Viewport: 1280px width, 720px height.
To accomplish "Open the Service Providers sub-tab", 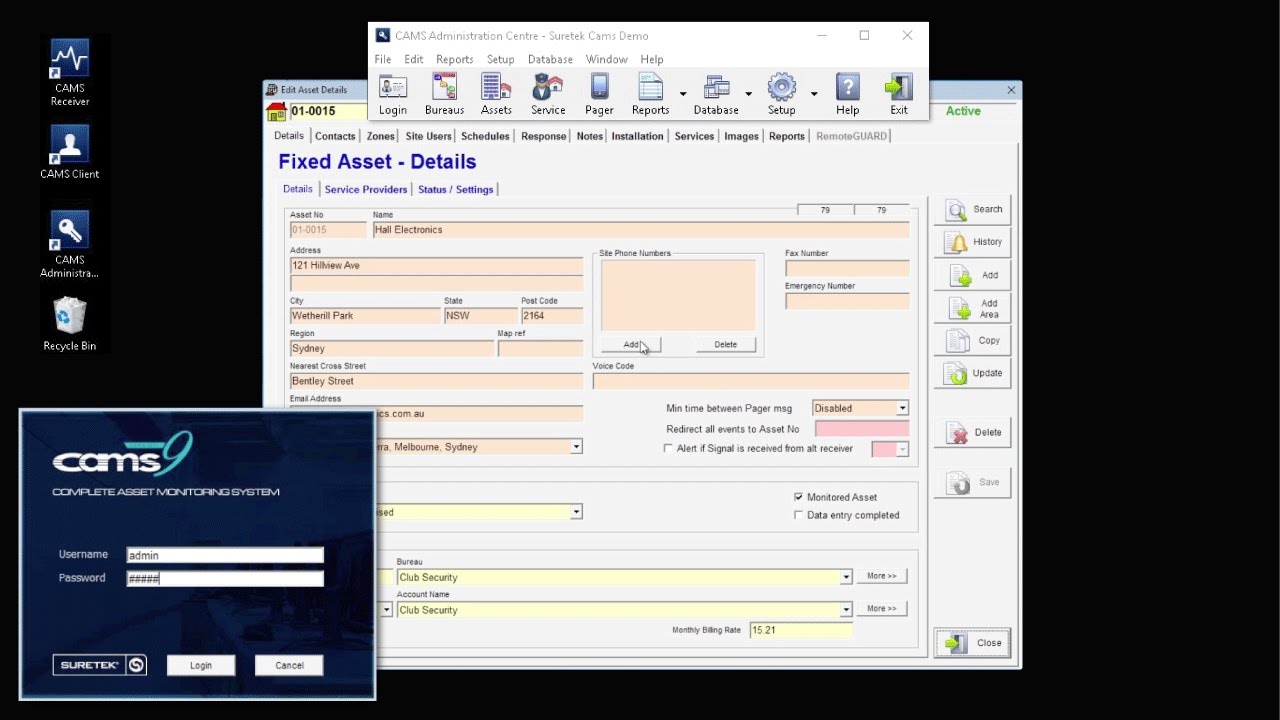I will (366, 189).
